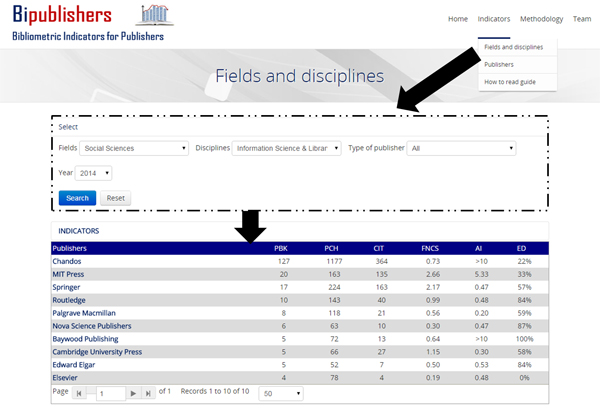Click Baywood Publishing ED value 100%
Viewport: 600px width, 414px height.
(x=524, y=339)
